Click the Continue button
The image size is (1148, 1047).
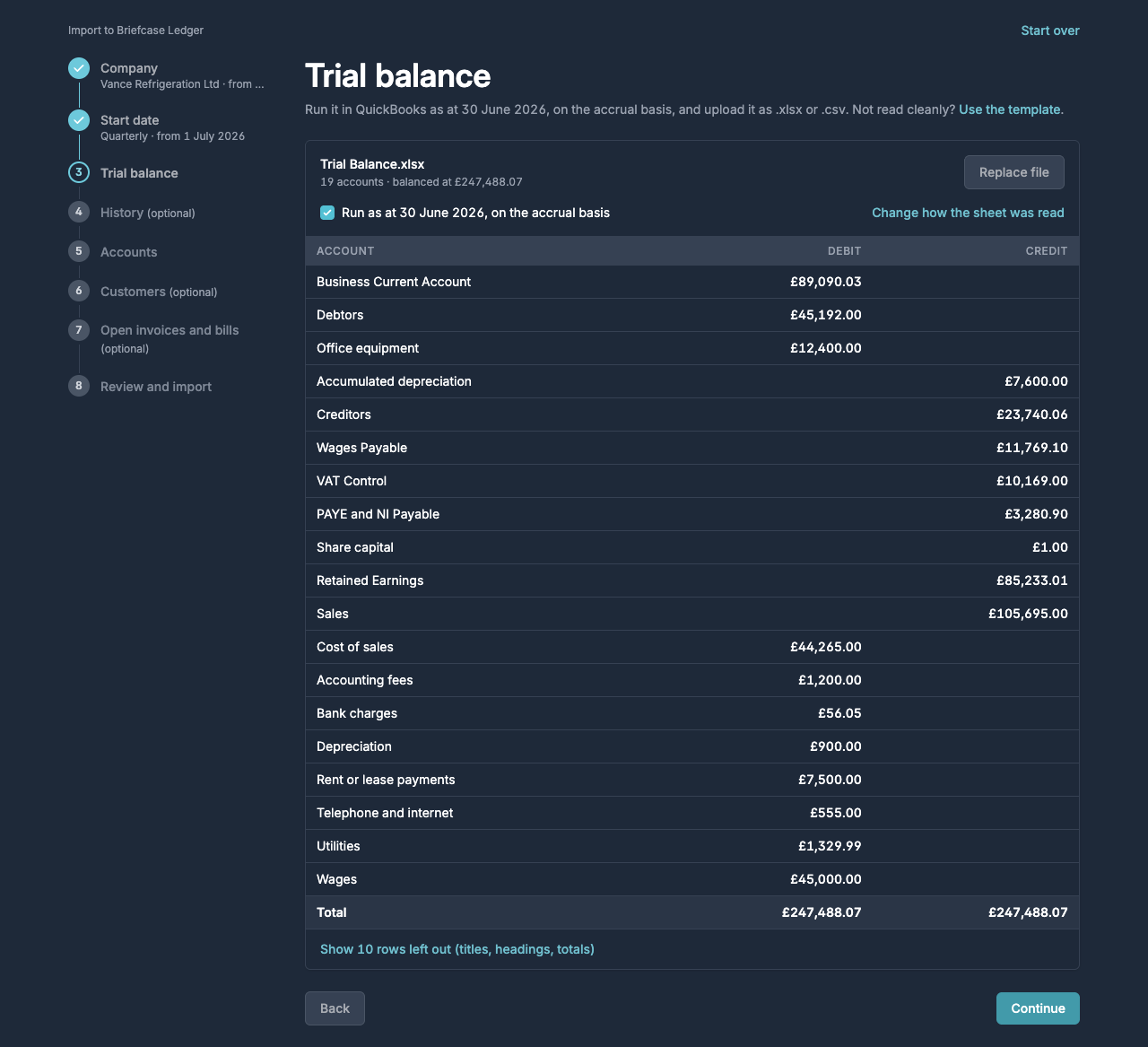point(1038,1008)
